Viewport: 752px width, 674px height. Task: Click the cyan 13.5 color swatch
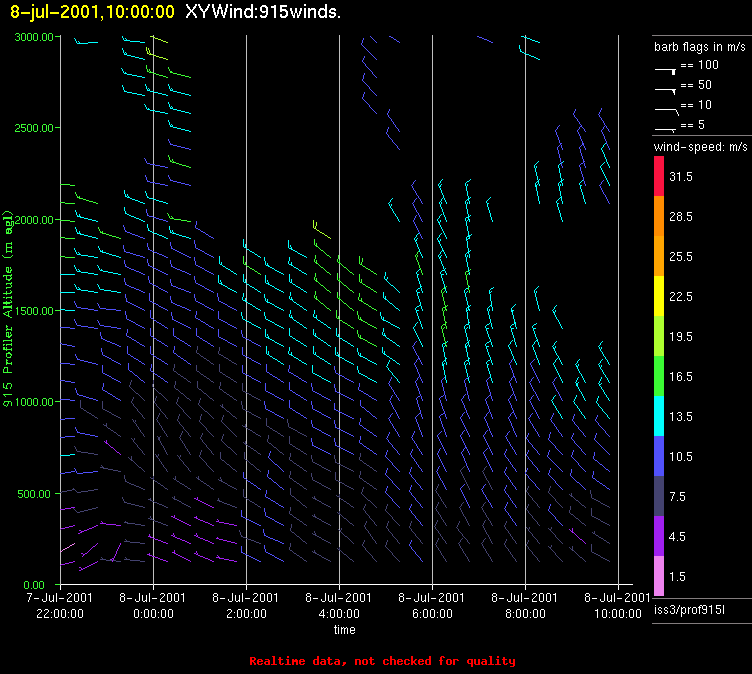click(x=659, y=416)
